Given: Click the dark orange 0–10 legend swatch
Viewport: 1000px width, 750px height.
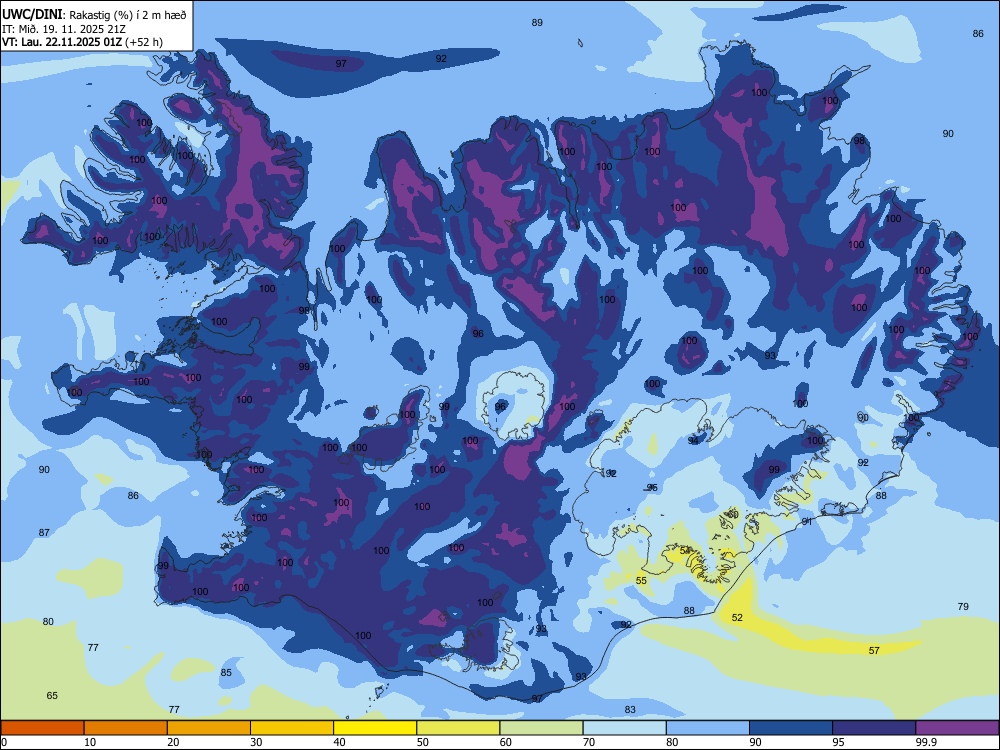Looking at the screenshot, I should 42,728.
